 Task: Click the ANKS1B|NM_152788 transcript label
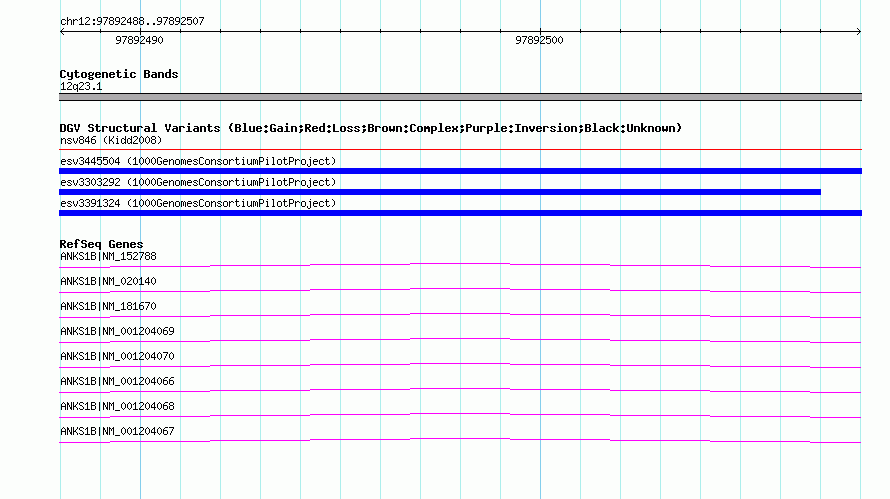click(108, 256)
